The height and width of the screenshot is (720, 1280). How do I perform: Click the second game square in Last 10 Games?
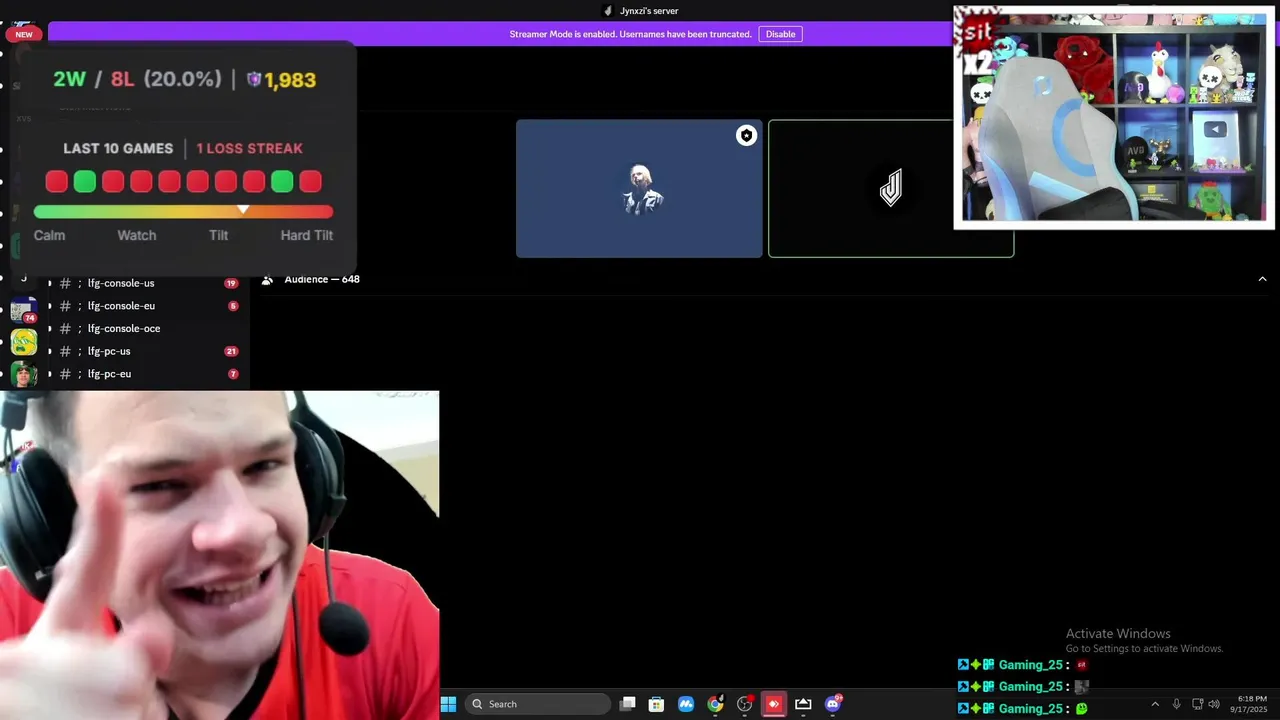pos(85,181)
